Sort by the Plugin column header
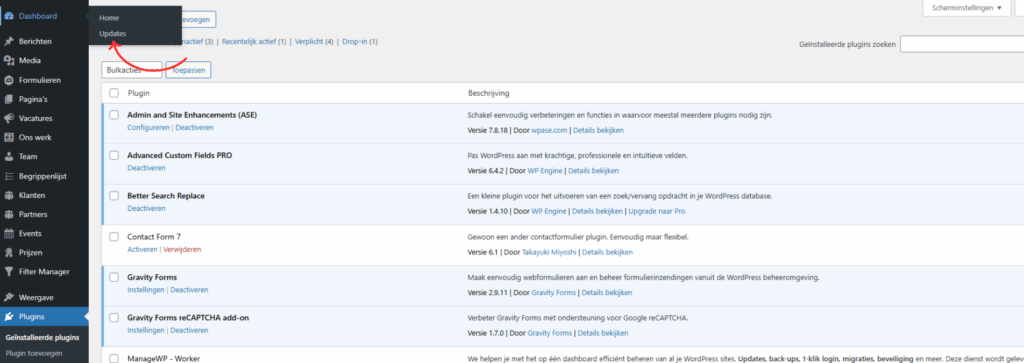Screen dimensions: 1024x363 (138, 93)
